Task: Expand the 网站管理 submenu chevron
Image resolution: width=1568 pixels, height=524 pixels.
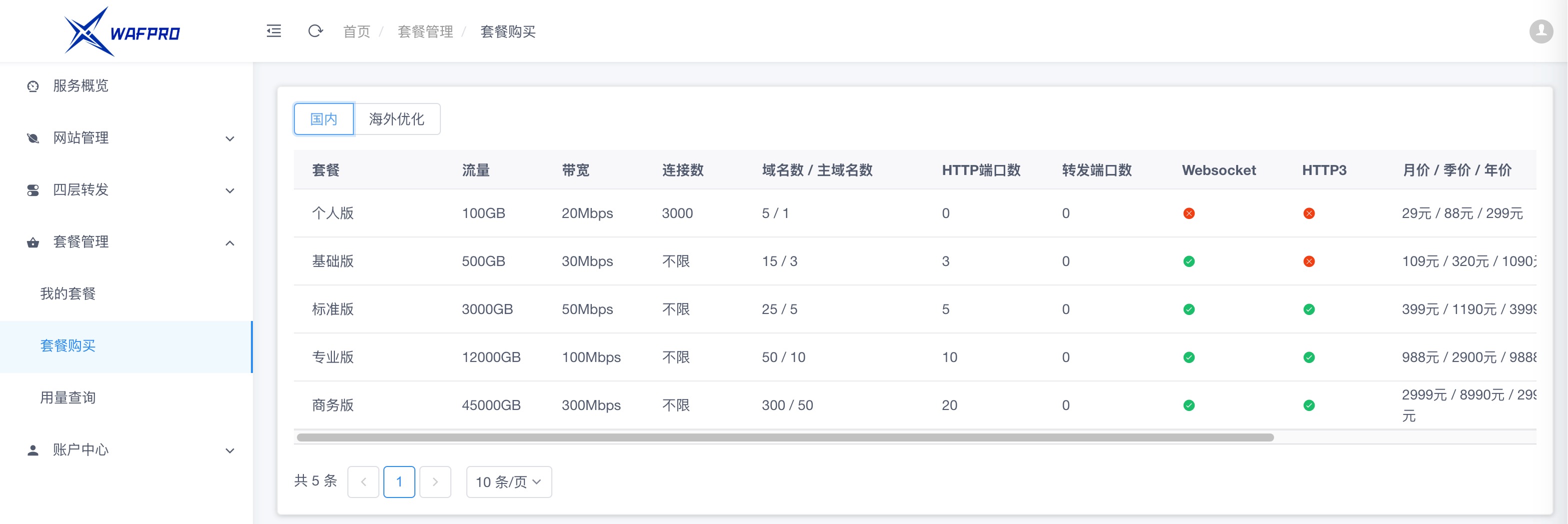Action: (x=229, y=139)
